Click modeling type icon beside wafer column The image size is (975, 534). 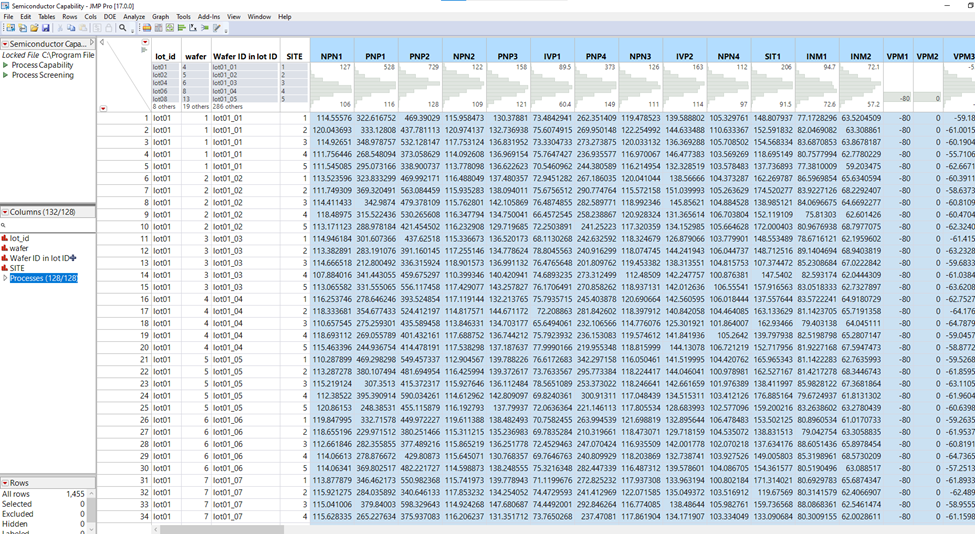pos(5,248)
